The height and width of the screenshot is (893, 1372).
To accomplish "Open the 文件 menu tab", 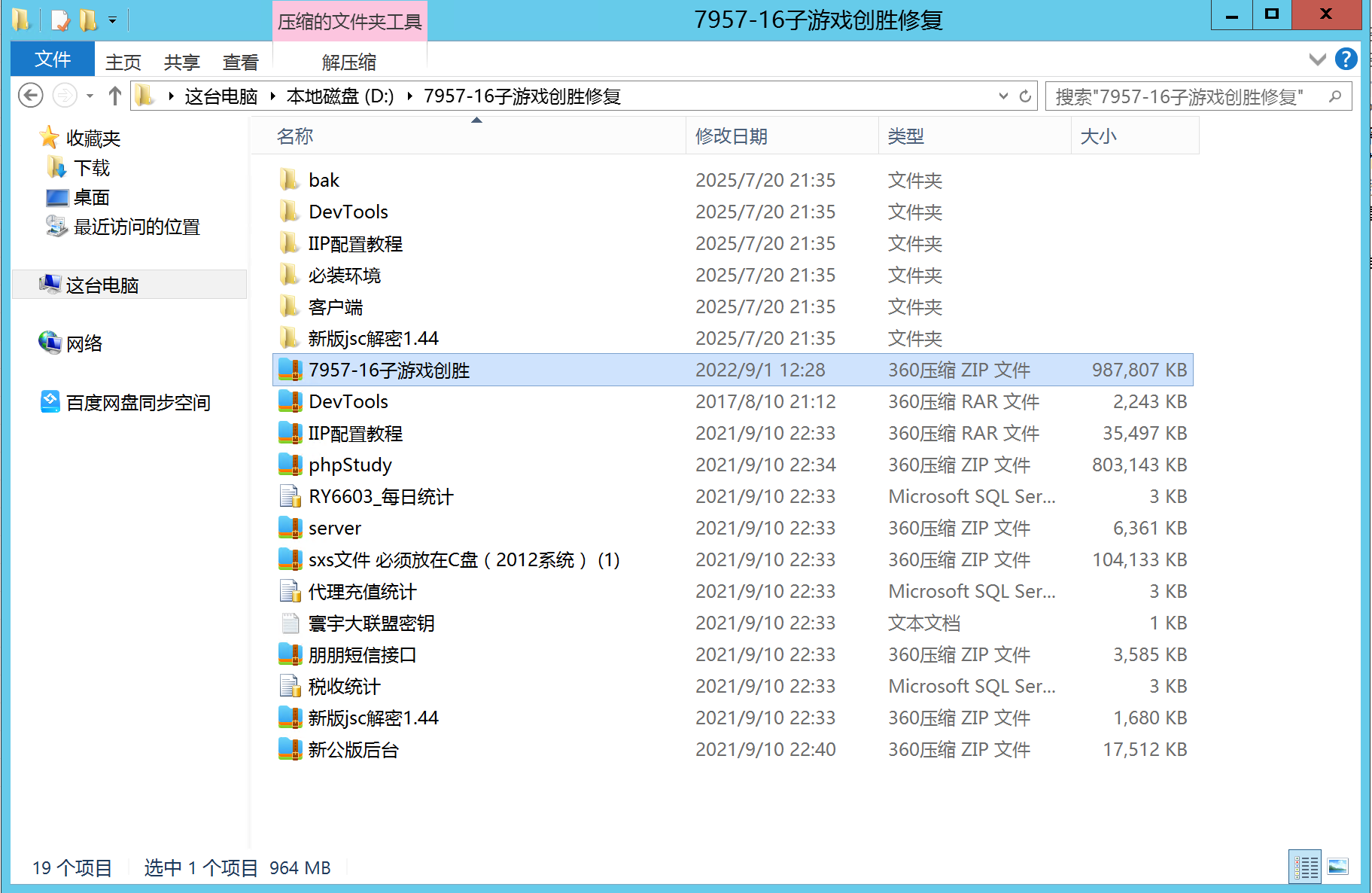I will coord(53,59).
